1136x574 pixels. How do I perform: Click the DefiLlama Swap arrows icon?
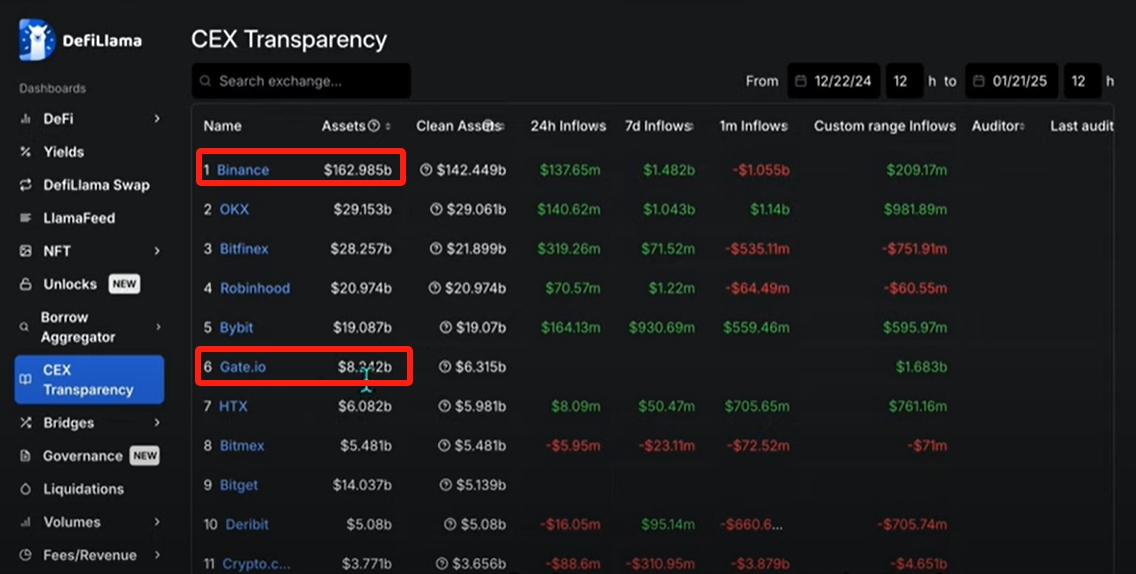[x=25, y=185]
